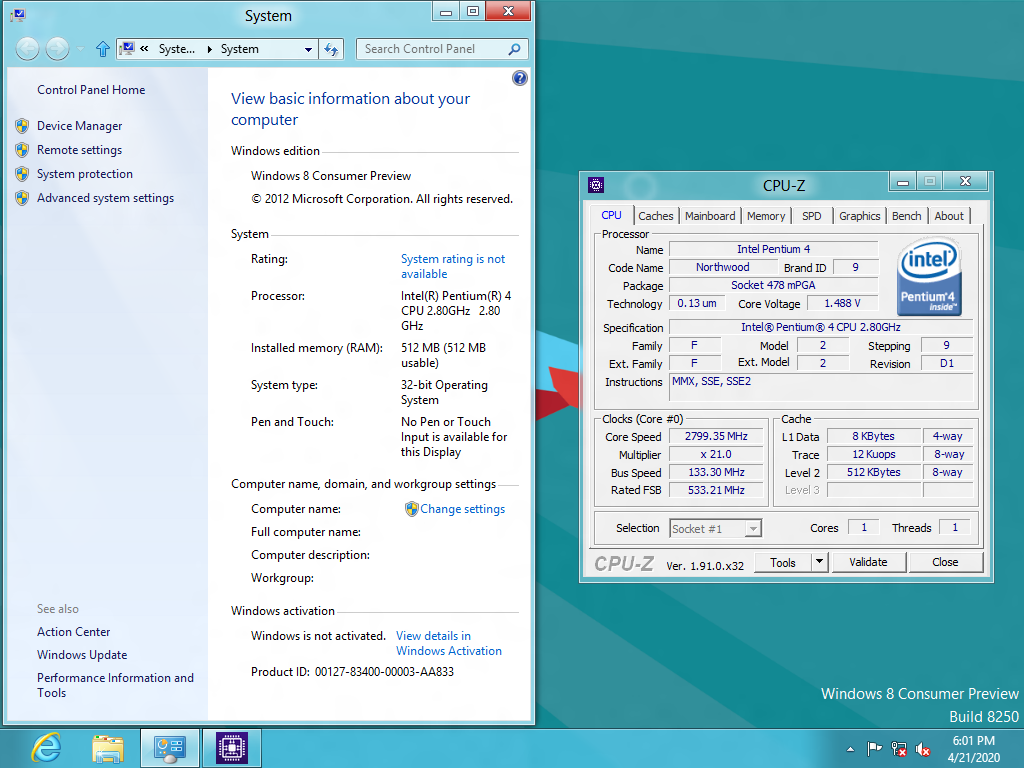This screenshot has height=768, width=1024.
Task: Open Action Center link under See also
Action: coord(74,632)
